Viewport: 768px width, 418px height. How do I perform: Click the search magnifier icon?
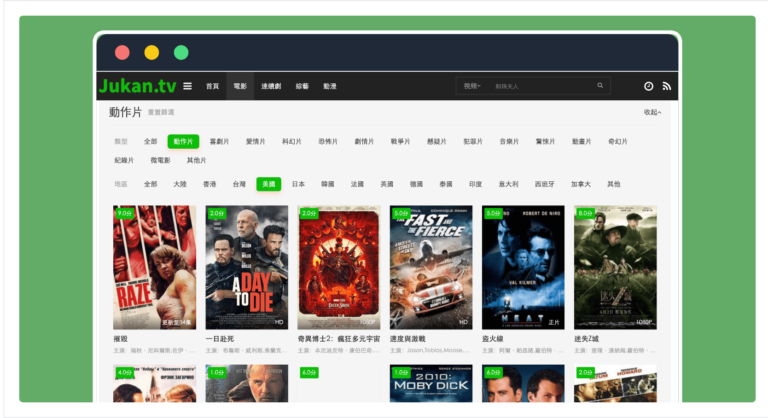(x=600, y=86)
